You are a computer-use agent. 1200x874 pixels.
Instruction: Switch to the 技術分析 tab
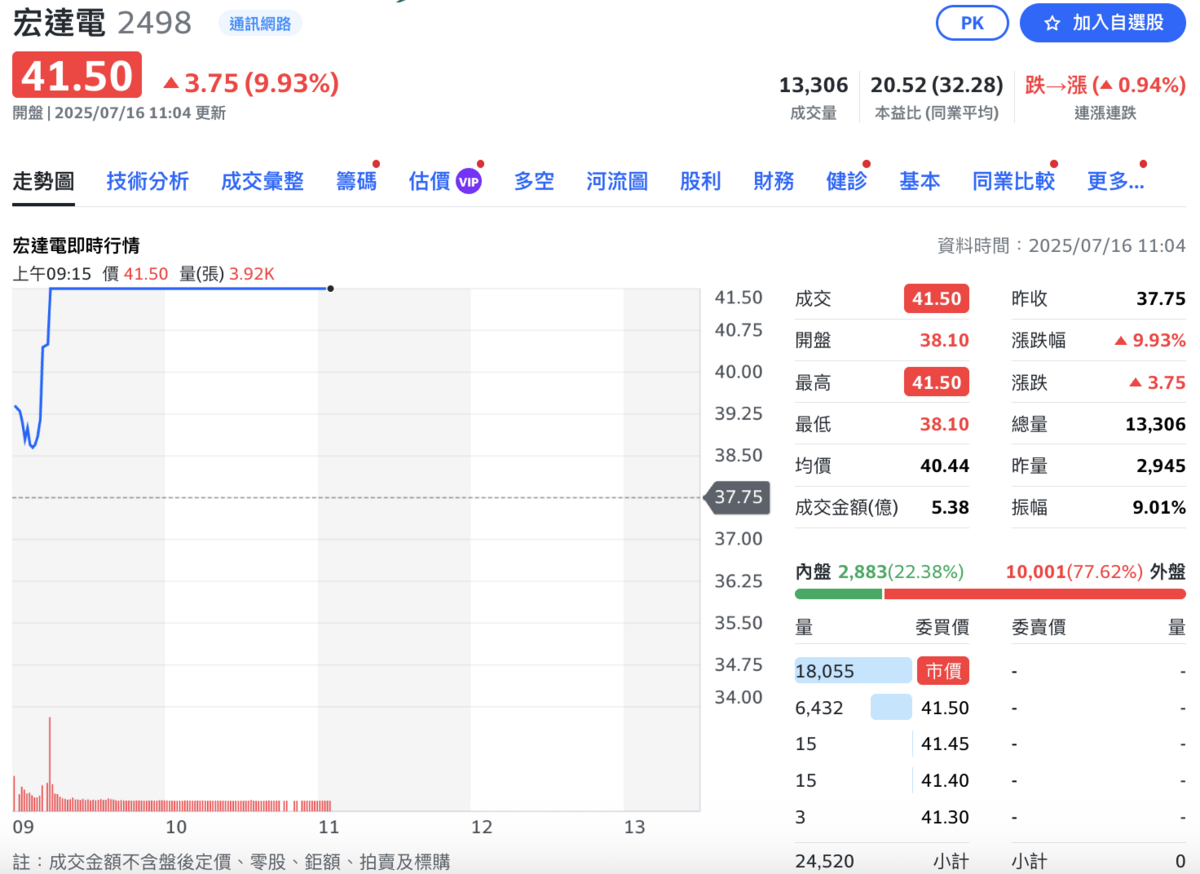[148, 181]
